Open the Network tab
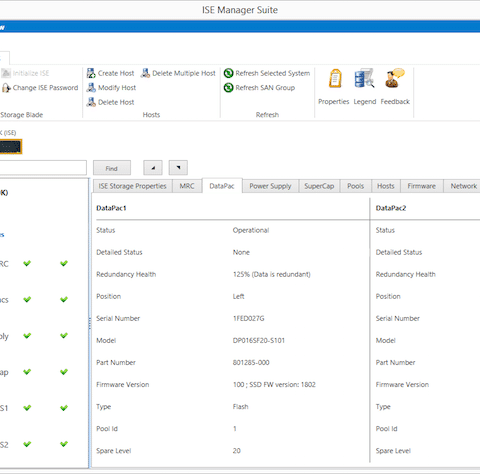The height and width of the screenshot is (474, 480). [463, 186]
